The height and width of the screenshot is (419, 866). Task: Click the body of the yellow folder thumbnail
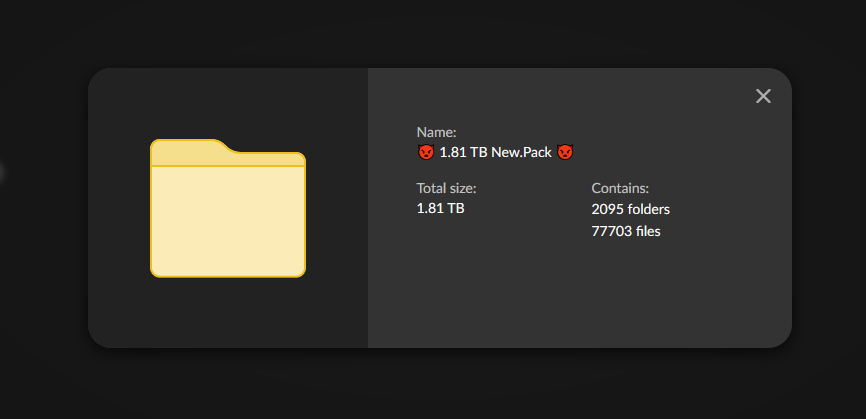[x=228, y=221]
